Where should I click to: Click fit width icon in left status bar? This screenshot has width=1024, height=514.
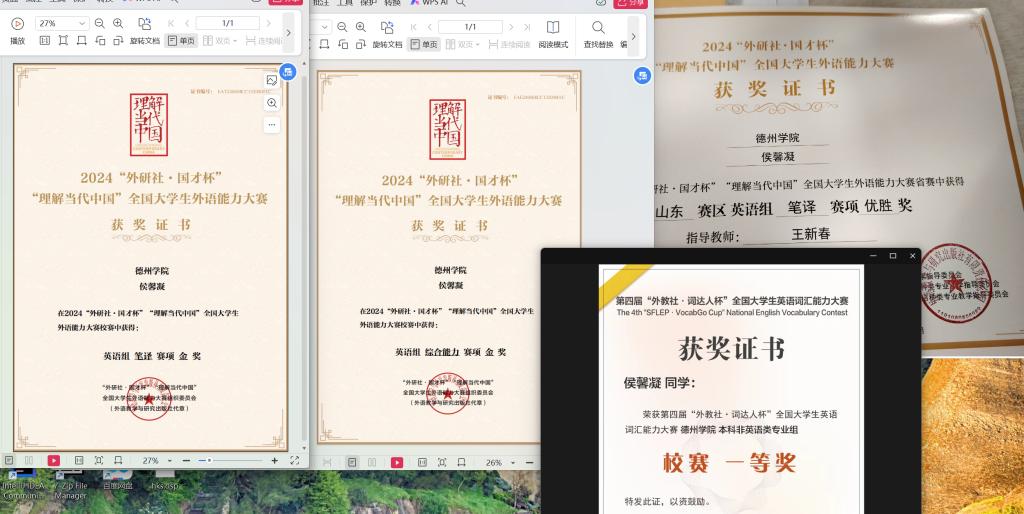[118, 460]
